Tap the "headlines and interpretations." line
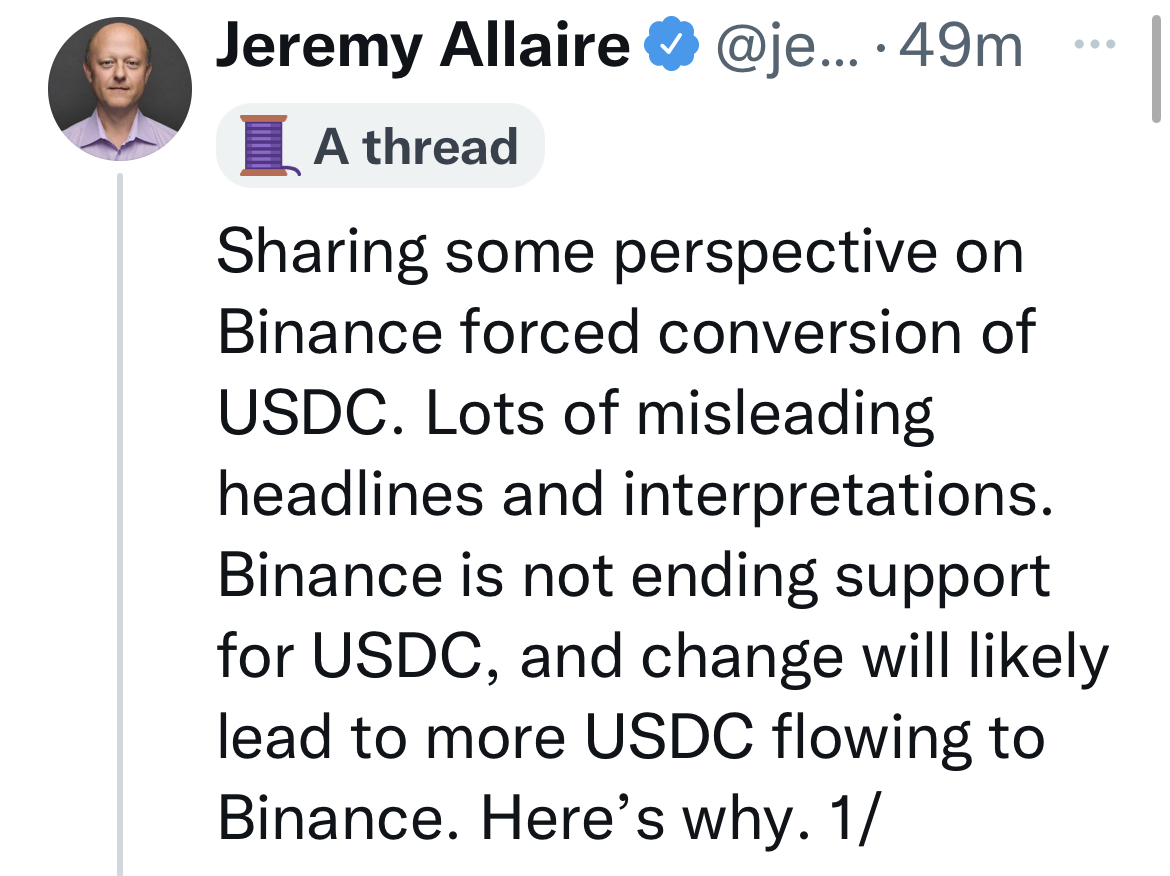This screenshot has width=1170, height=876. click(636, 494)
